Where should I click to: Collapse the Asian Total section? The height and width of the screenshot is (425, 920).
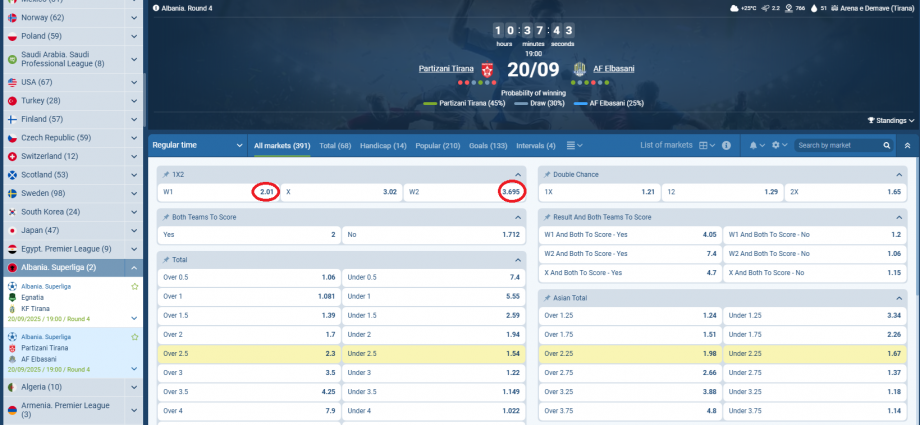pos(899,298)
